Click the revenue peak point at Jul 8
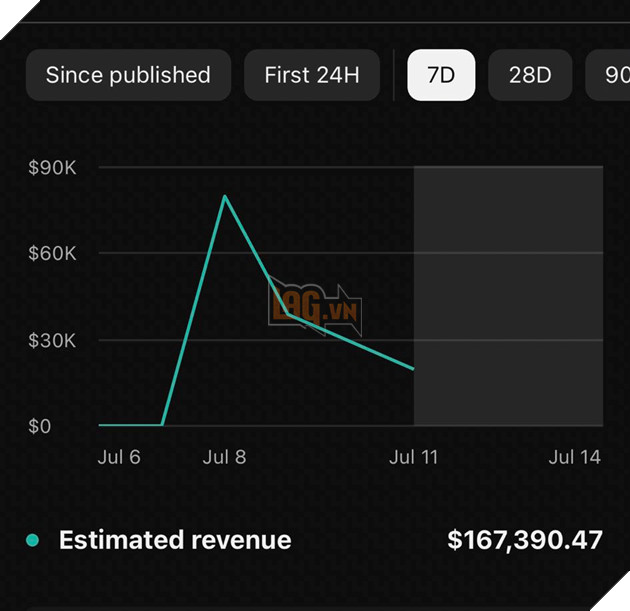Image resolution: width=630 pixels, height=611 pixels. 224,196
